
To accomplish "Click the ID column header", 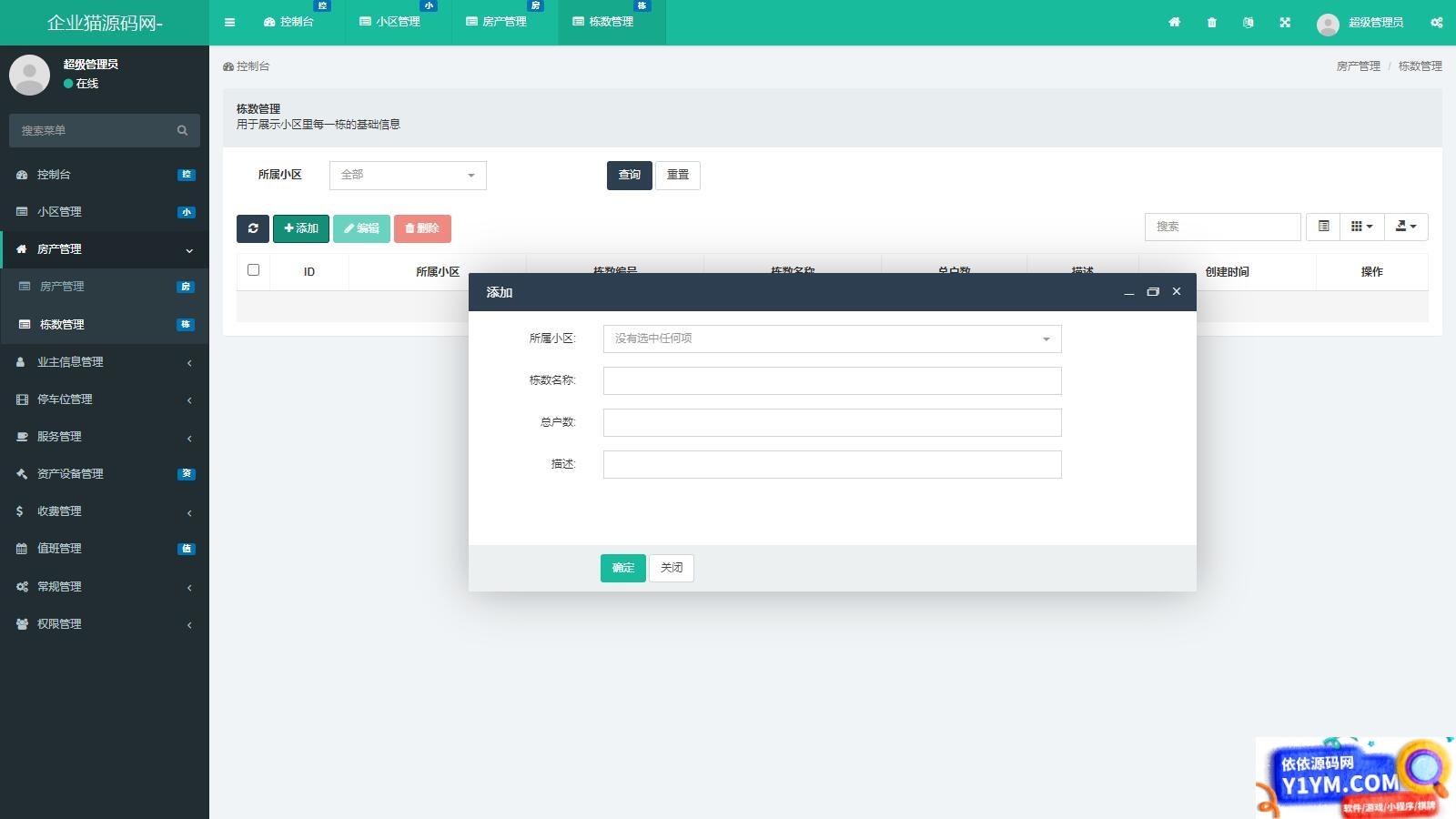I will (x=309, y=272).
